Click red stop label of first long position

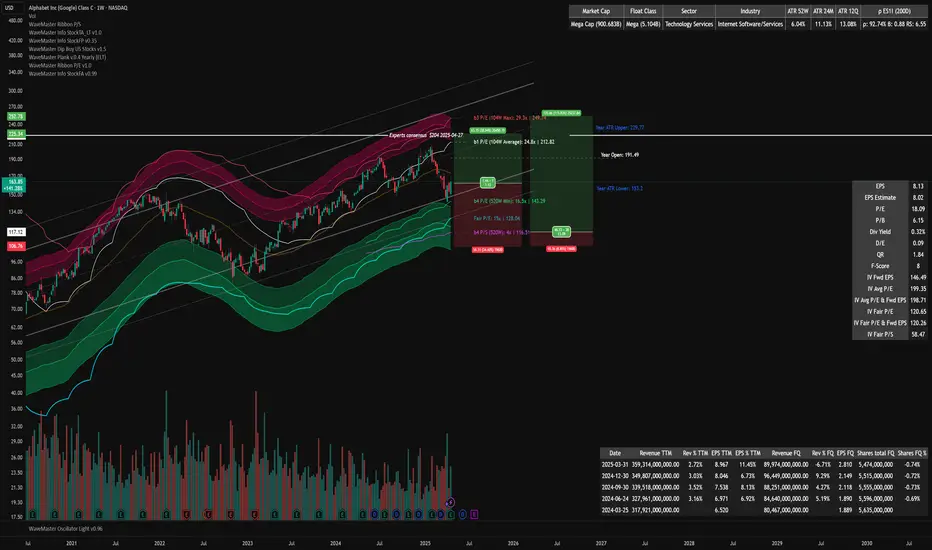[488, 250]
